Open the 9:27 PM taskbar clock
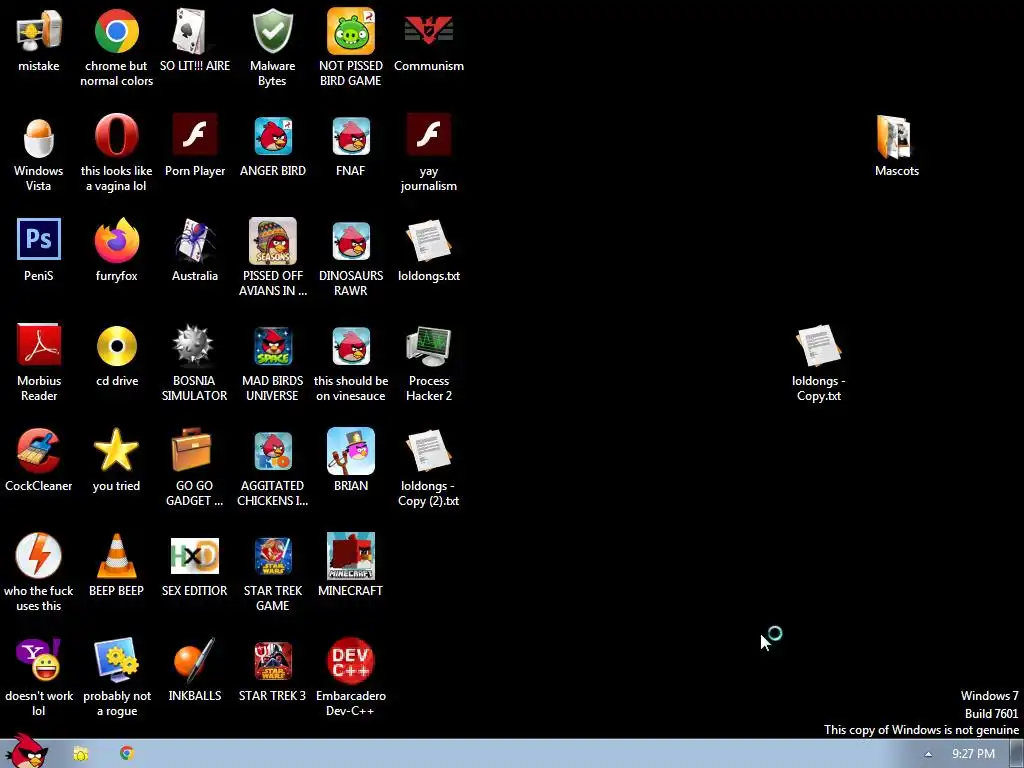 [973, 754]
